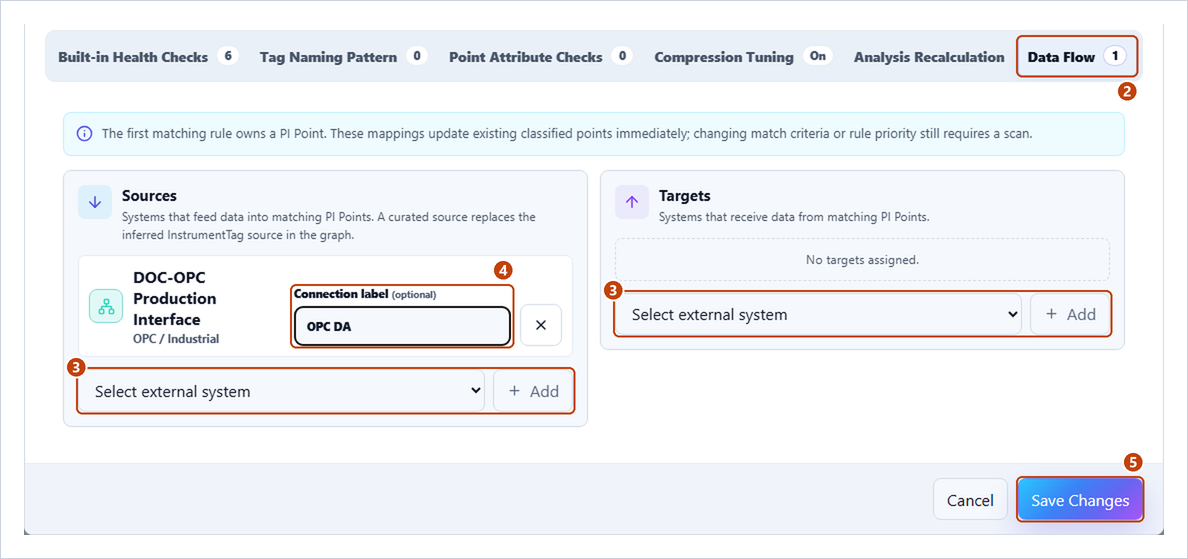The image size is (1188, 559).
Task: Select the Compression Tuning tab
Action: click(x=742, y=57)
